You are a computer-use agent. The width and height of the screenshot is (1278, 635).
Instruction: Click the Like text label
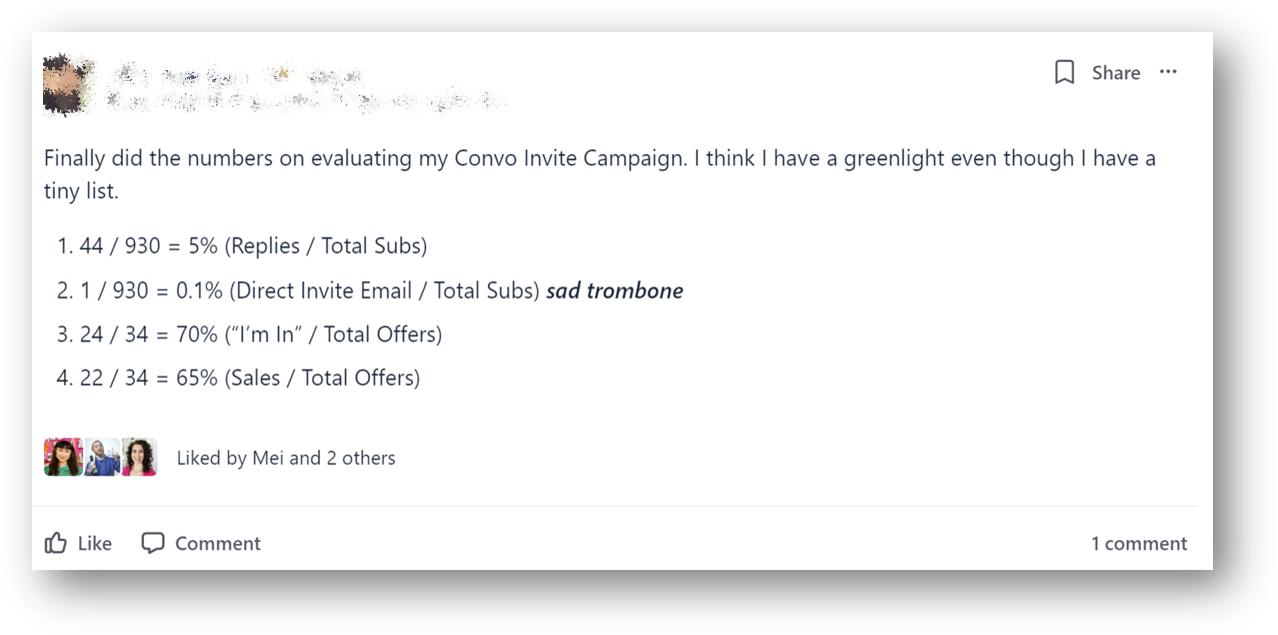(x=94, y=543)
